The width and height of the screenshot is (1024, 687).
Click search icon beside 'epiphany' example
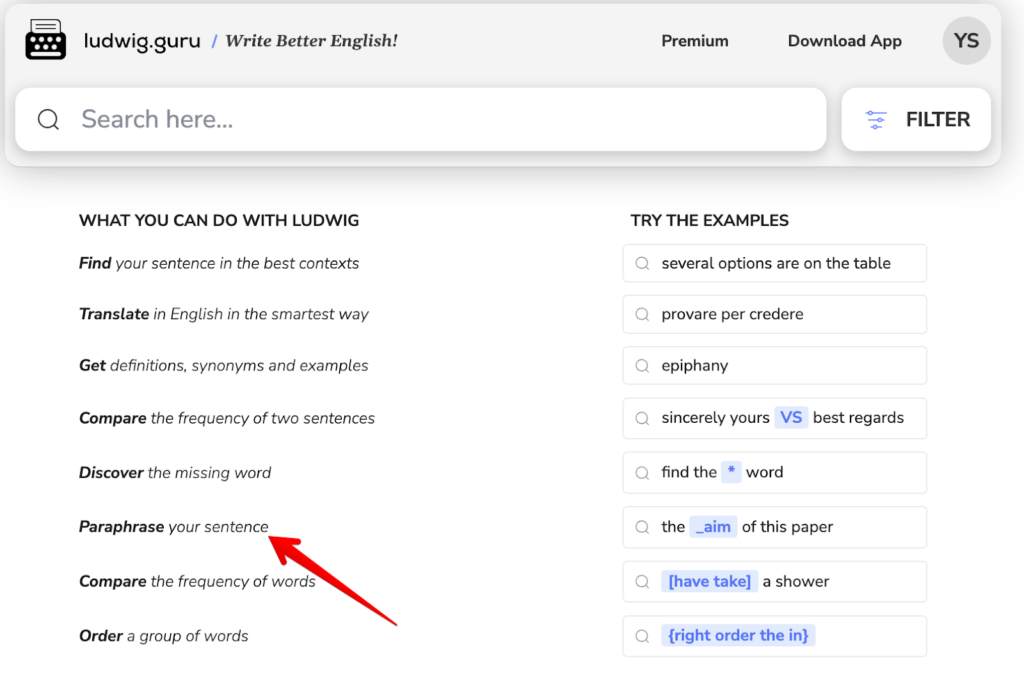(x=643, y=366)
